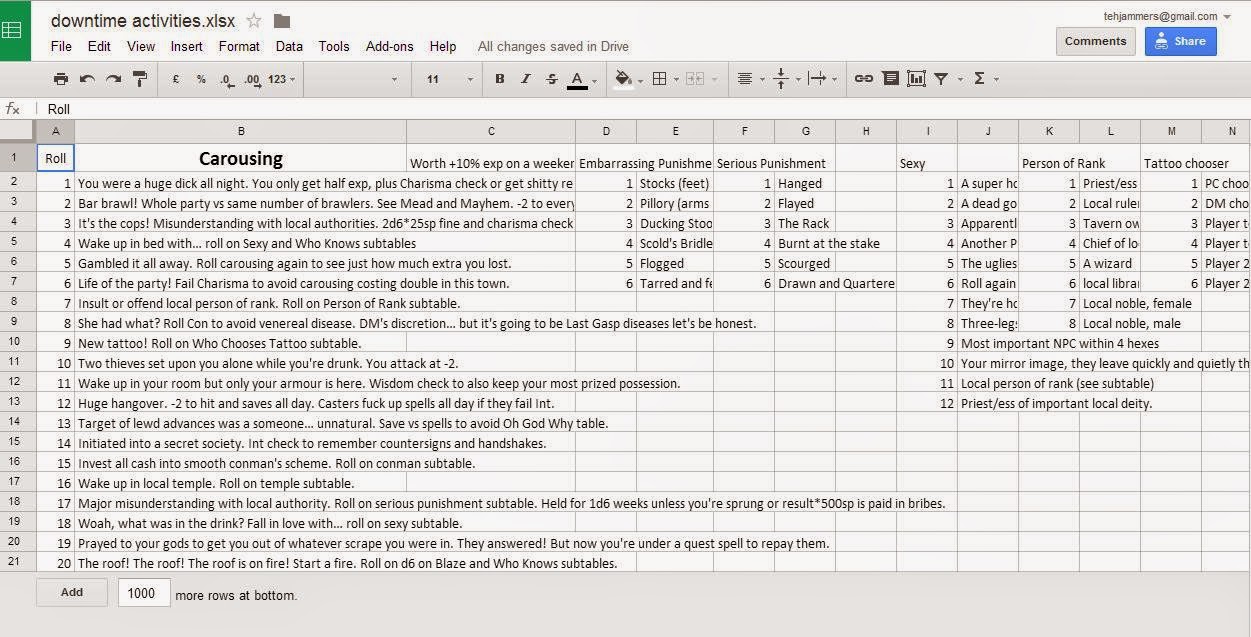Toggle strikethrough formatting
The image size is (1251, 637).
point(551,78)
